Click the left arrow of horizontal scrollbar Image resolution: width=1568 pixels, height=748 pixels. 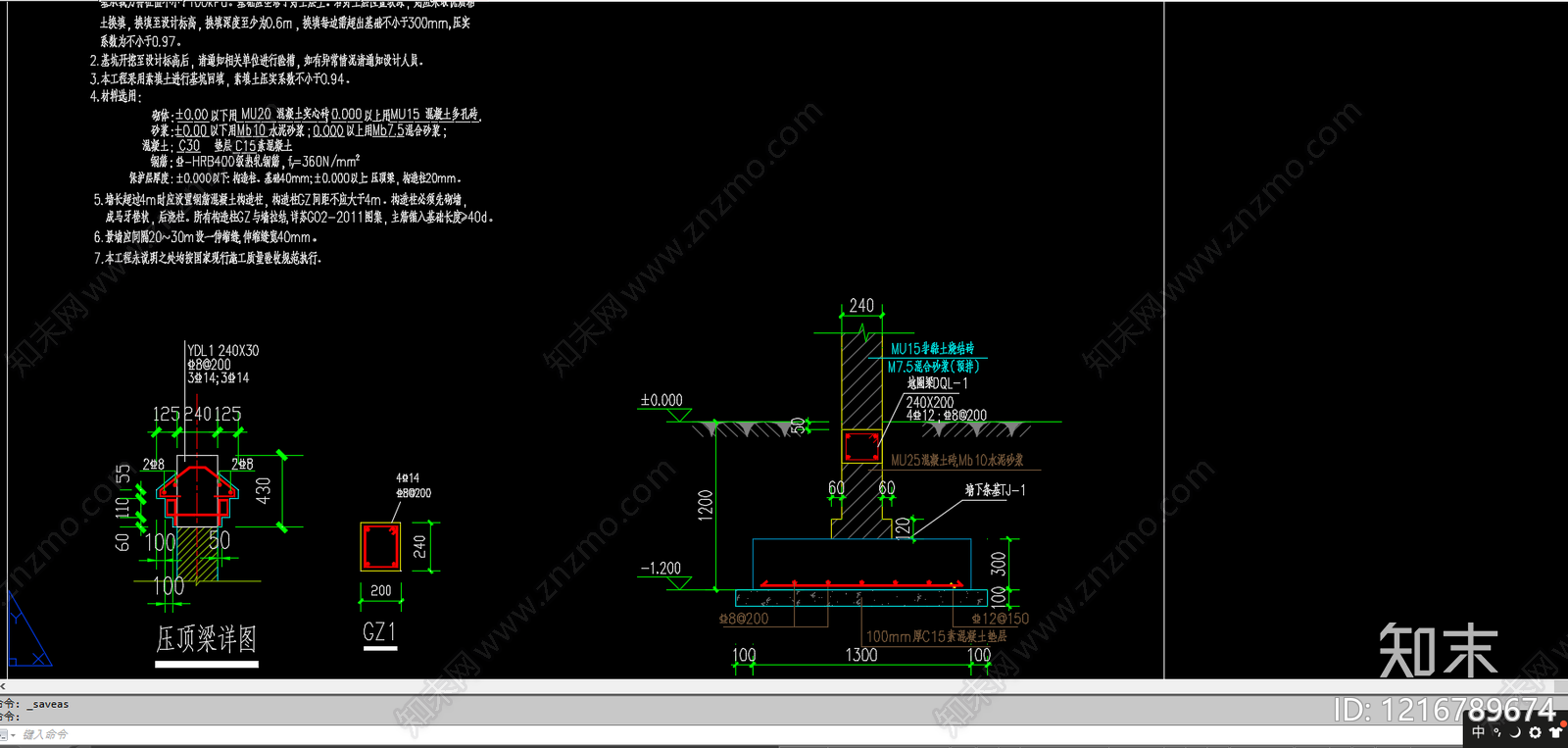pos(3,686)
